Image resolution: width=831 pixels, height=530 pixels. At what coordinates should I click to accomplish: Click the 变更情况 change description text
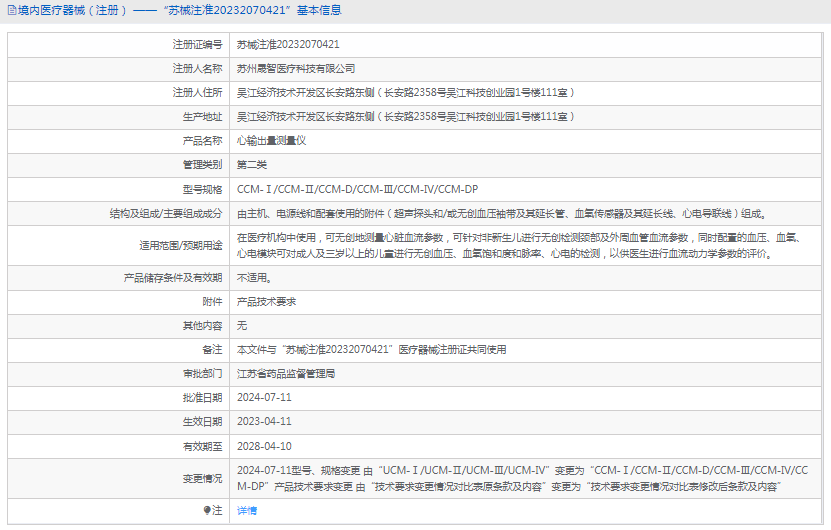pyautogui.click(x=523, y=478)
